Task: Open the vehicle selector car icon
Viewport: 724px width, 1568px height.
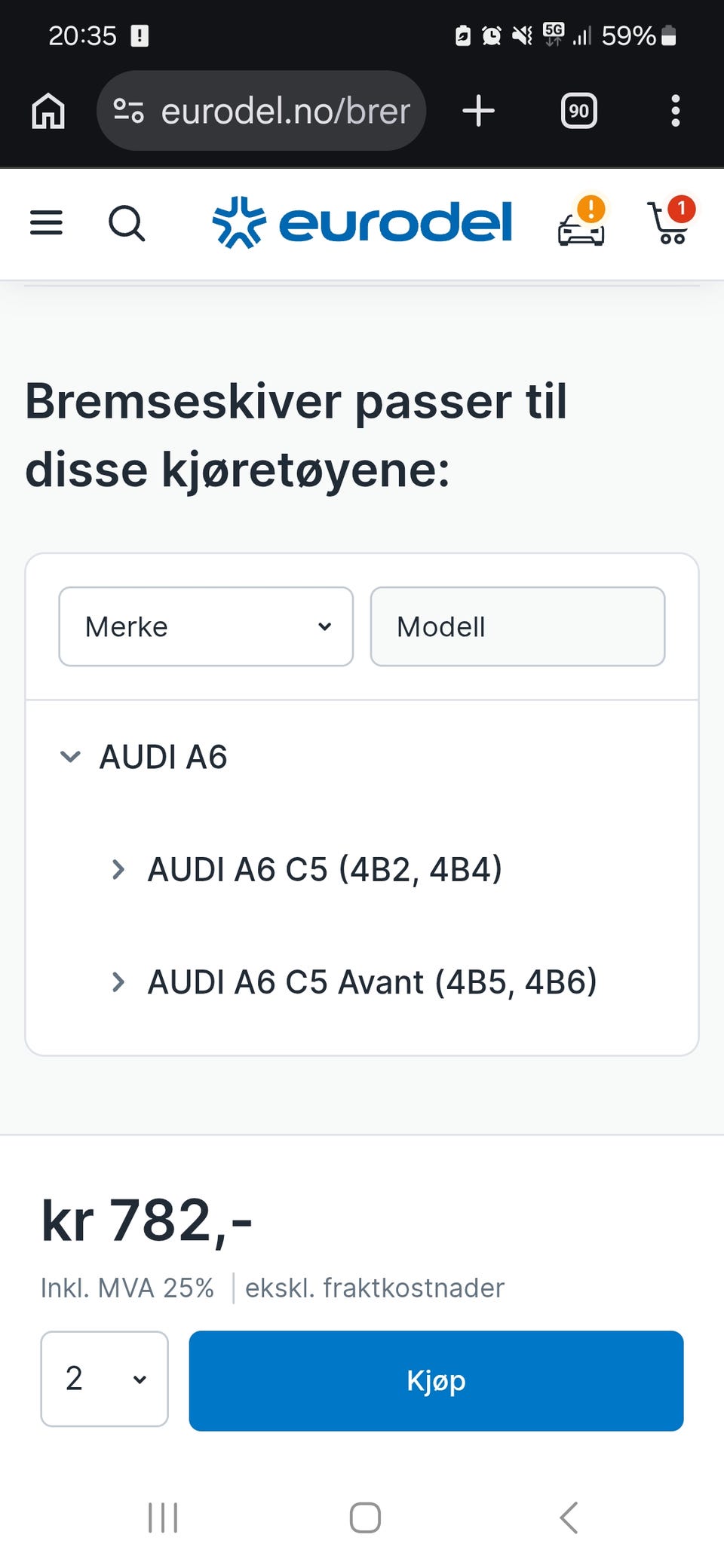Action: click(x=581, y=225)
